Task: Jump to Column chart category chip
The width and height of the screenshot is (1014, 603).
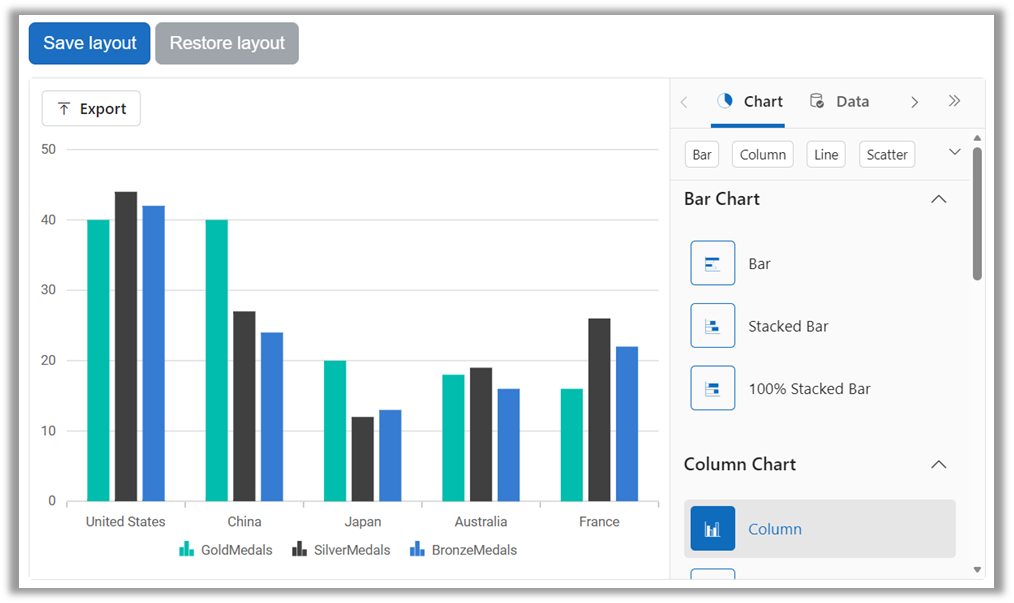Action: [x=762, y=155]
